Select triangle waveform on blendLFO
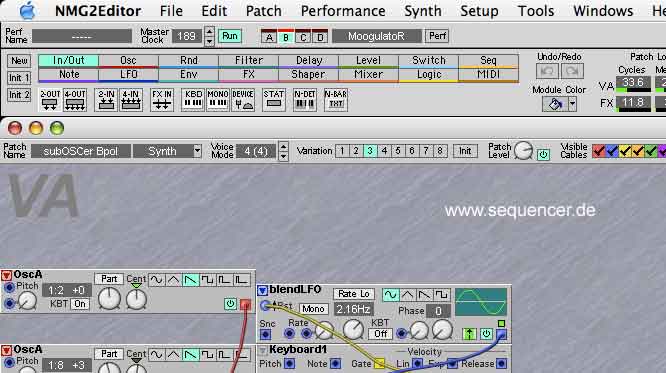 [407, 294]
